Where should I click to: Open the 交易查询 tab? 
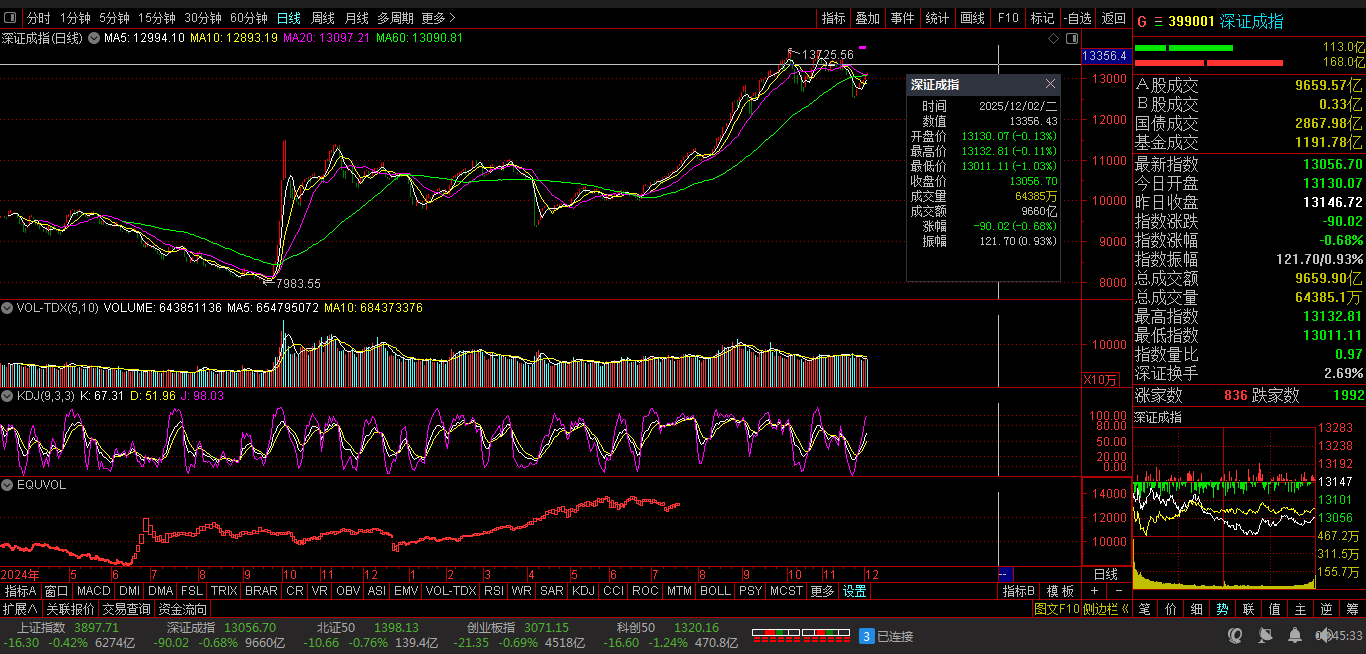(x=127, y=609)
